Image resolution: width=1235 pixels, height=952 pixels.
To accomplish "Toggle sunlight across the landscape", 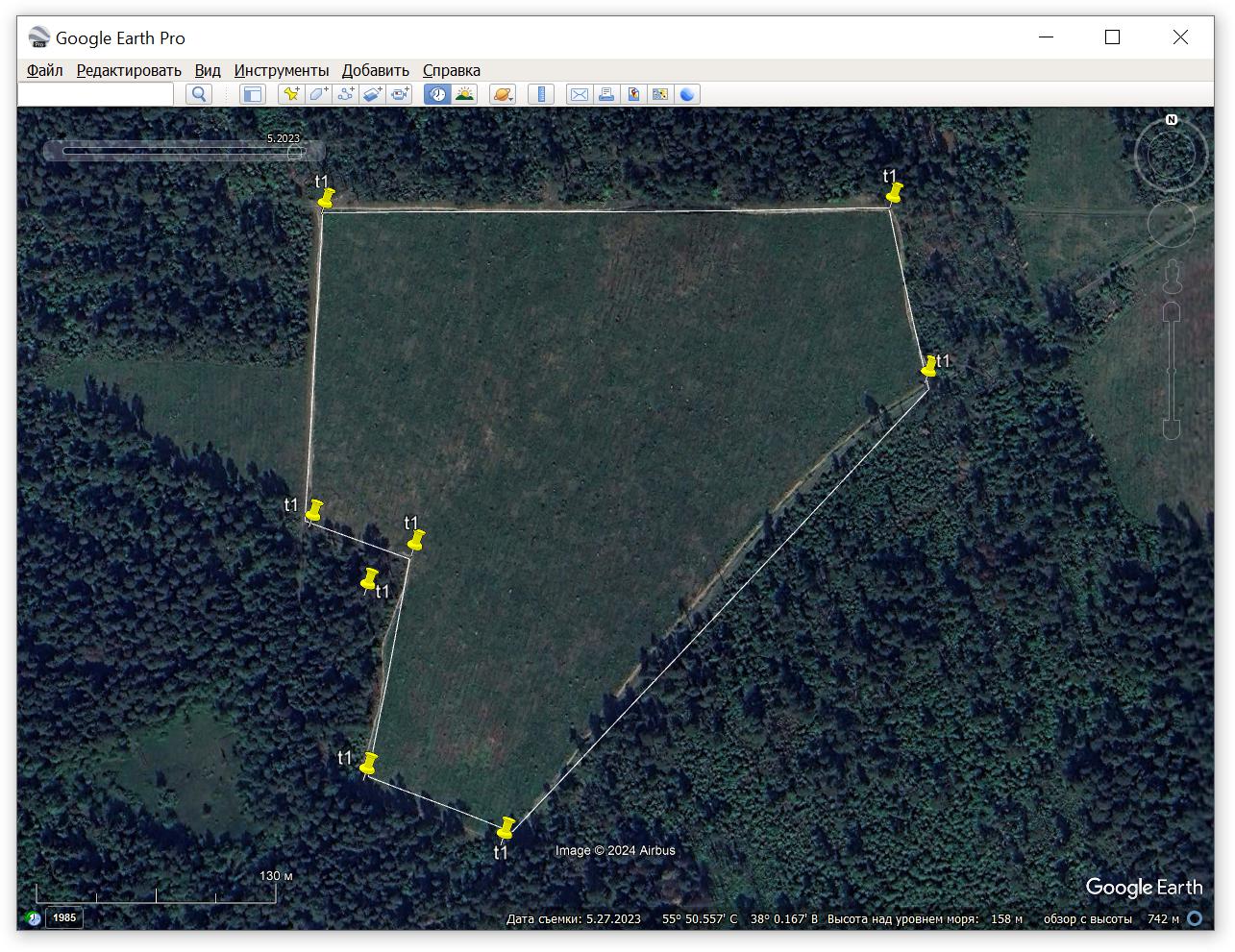I will (x=465, y=94).
